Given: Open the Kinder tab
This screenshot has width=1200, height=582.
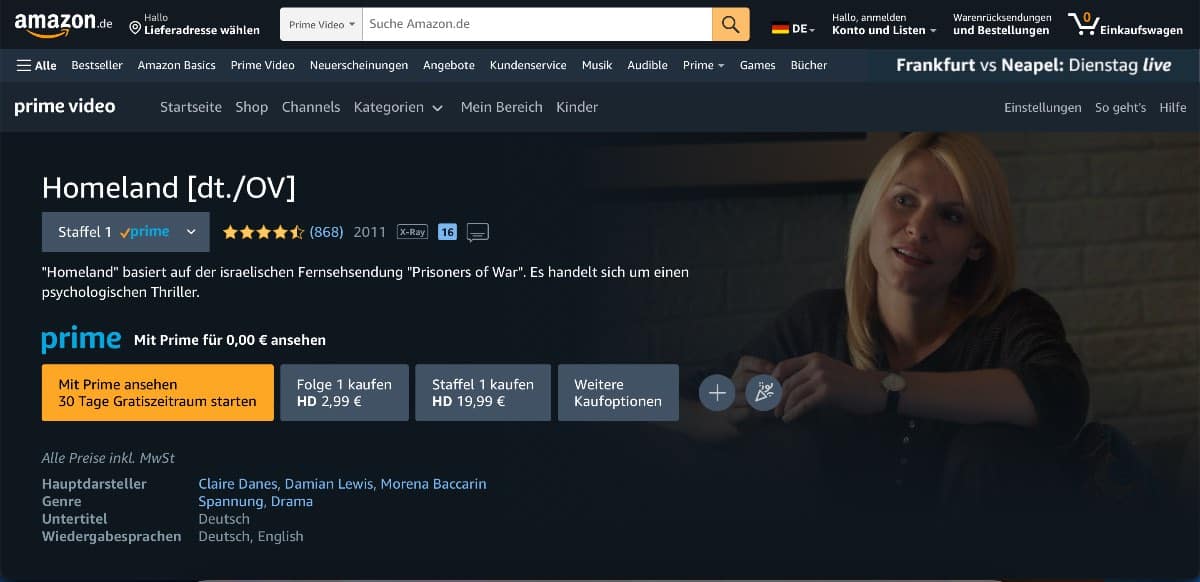Looking at the screenshot, I should coord(577,107).
